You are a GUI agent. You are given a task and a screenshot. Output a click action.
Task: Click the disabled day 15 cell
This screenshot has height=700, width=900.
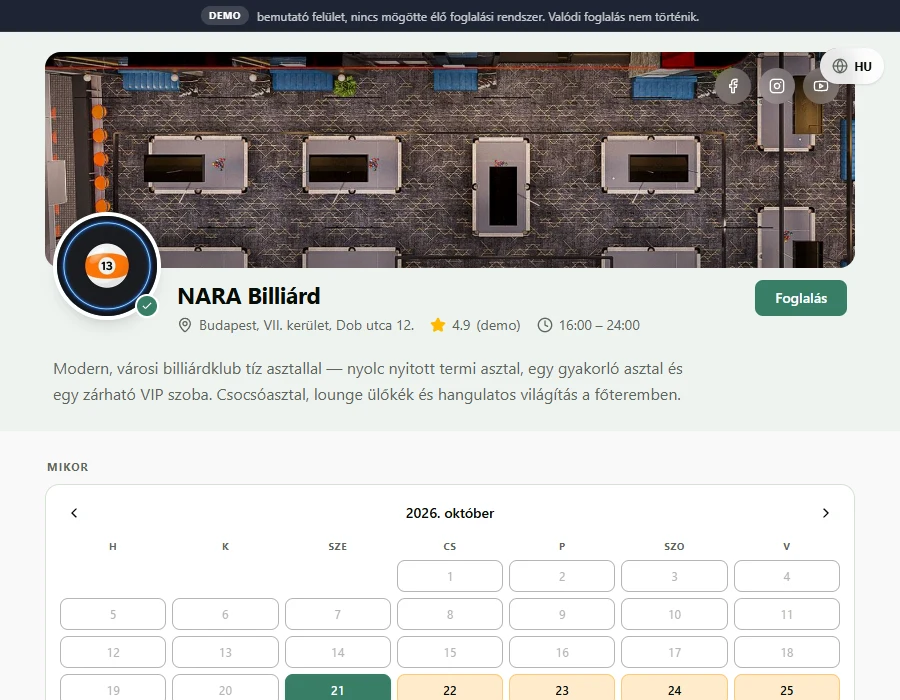click(x=450, y=652)
